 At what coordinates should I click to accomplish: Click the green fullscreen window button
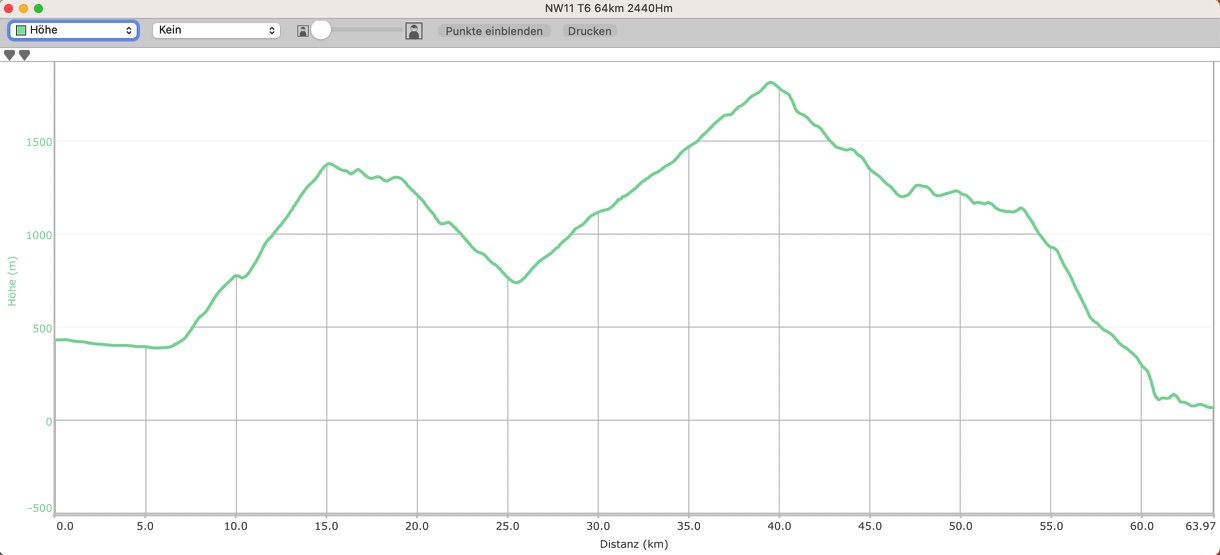click(39, 8)
